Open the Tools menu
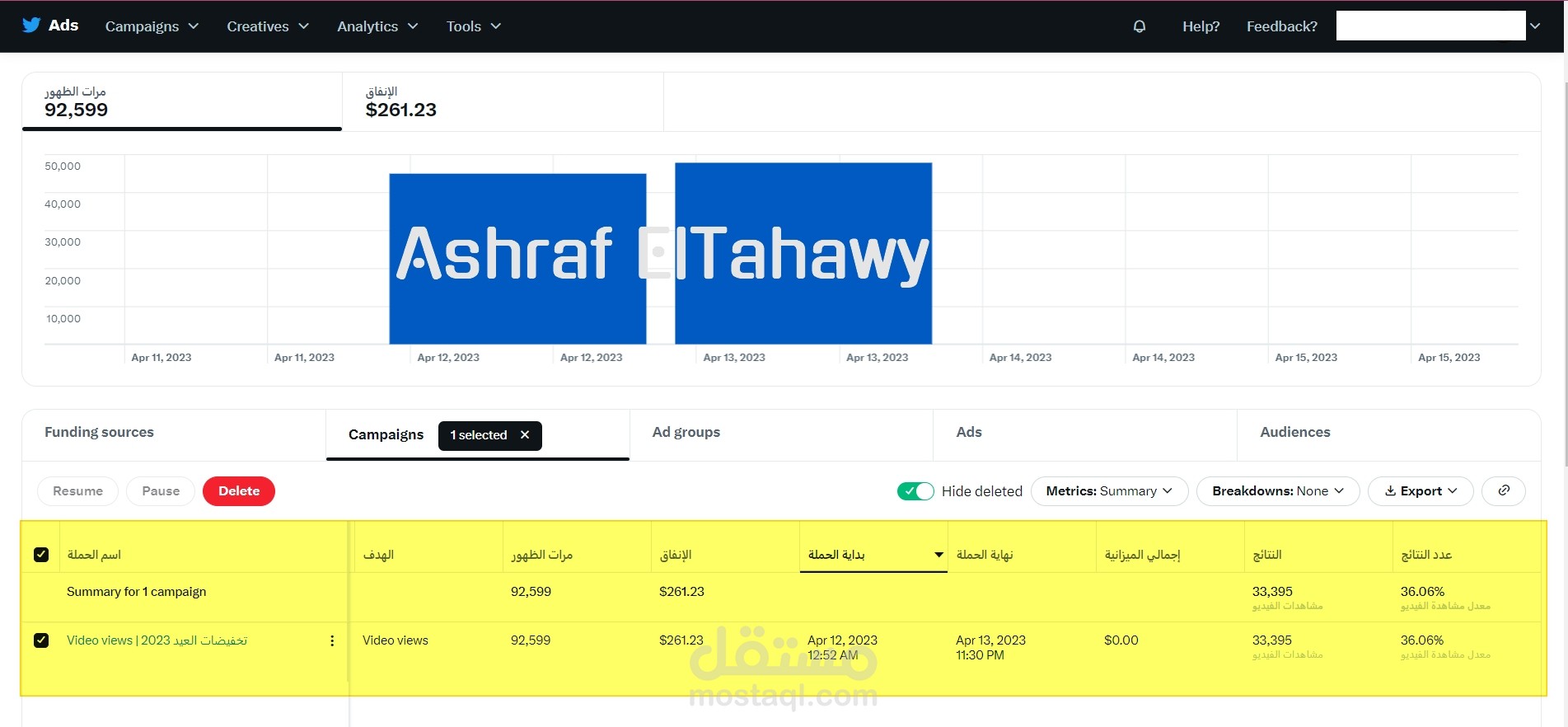Screen dimensions: 1568x727 [x=474, y=26]
